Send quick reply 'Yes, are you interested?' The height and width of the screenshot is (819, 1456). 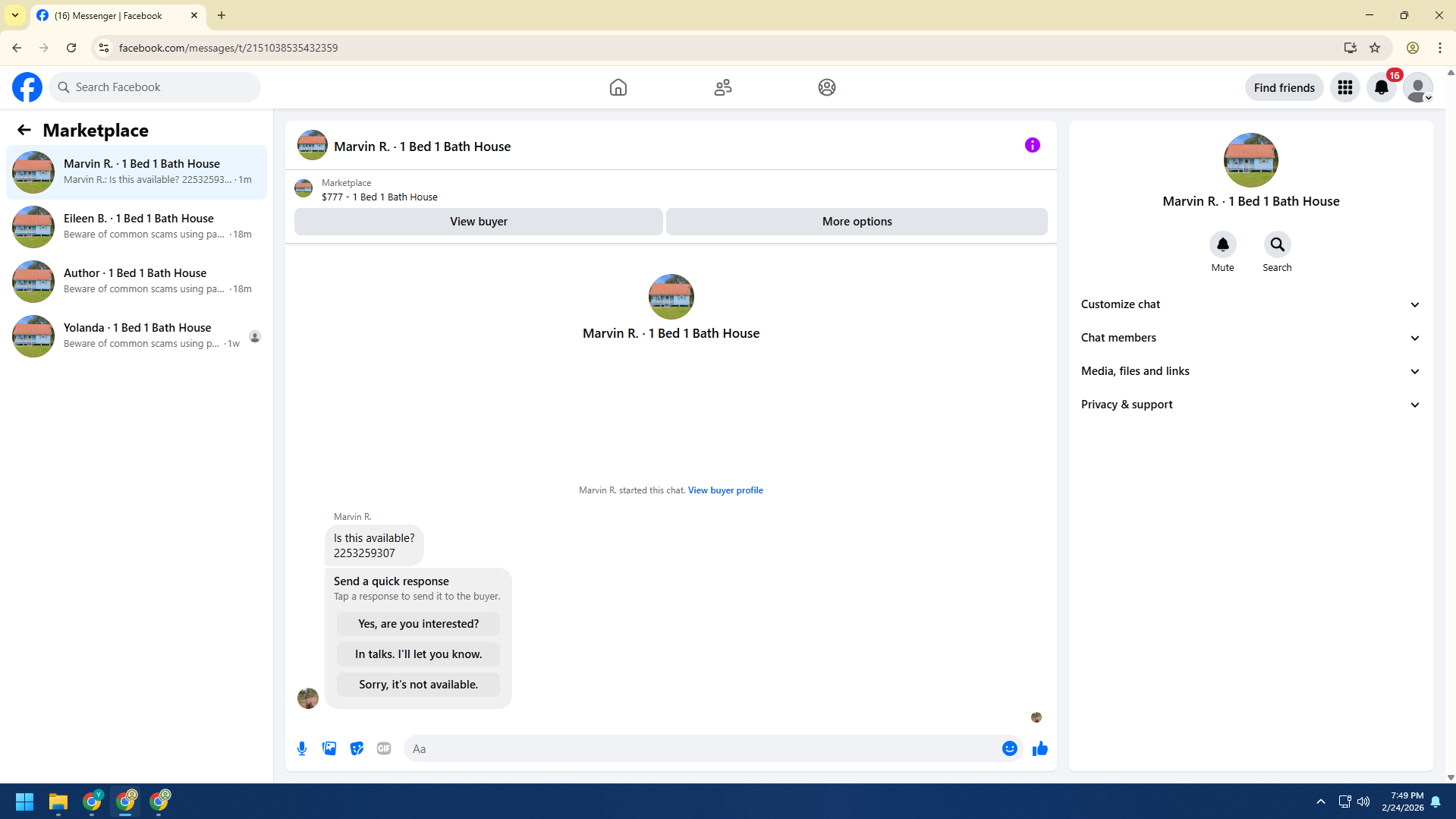click(x=418, y=624)
